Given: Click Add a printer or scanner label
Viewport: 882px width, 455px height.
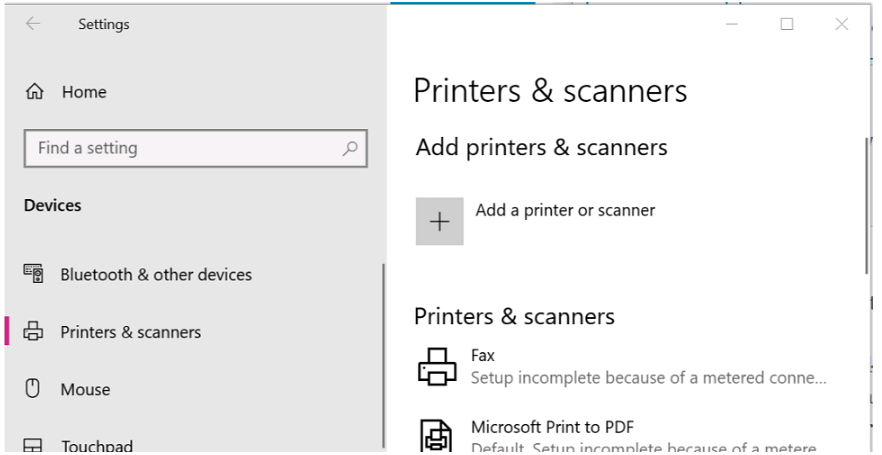Looking at the screenshot, I should pos(565,210).
